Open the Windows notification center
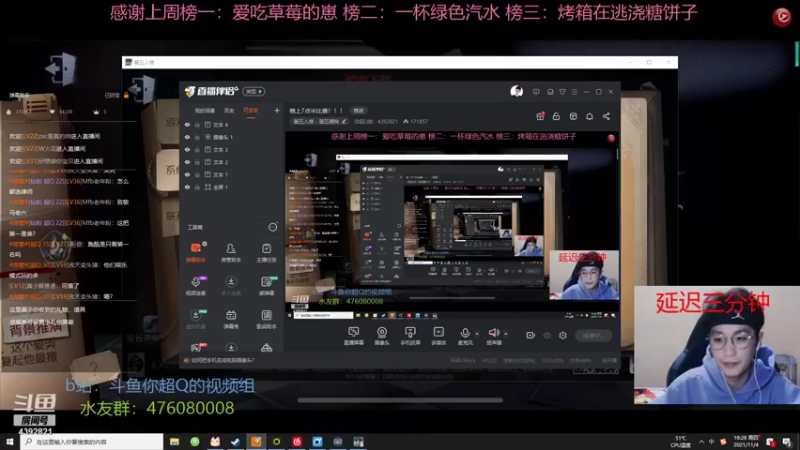Screen dimensions: 800x450 pos(787,442)
